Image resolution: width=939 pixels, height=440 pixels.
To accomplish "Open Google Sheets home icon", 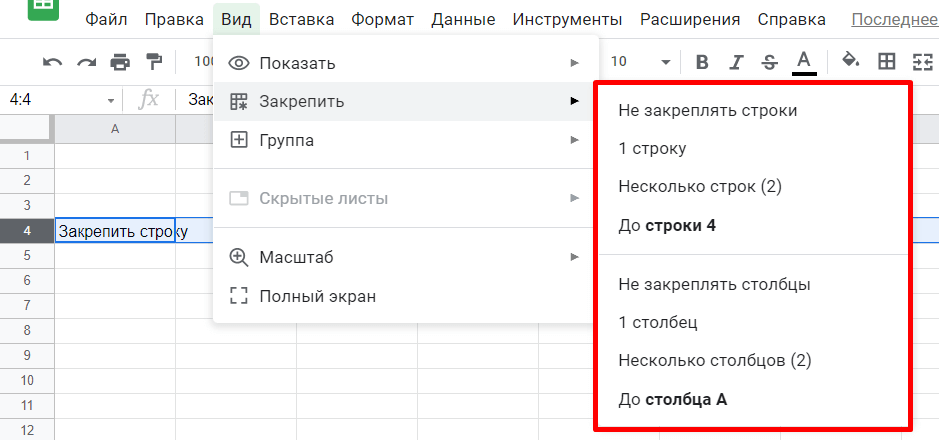I will coord(44,10).
